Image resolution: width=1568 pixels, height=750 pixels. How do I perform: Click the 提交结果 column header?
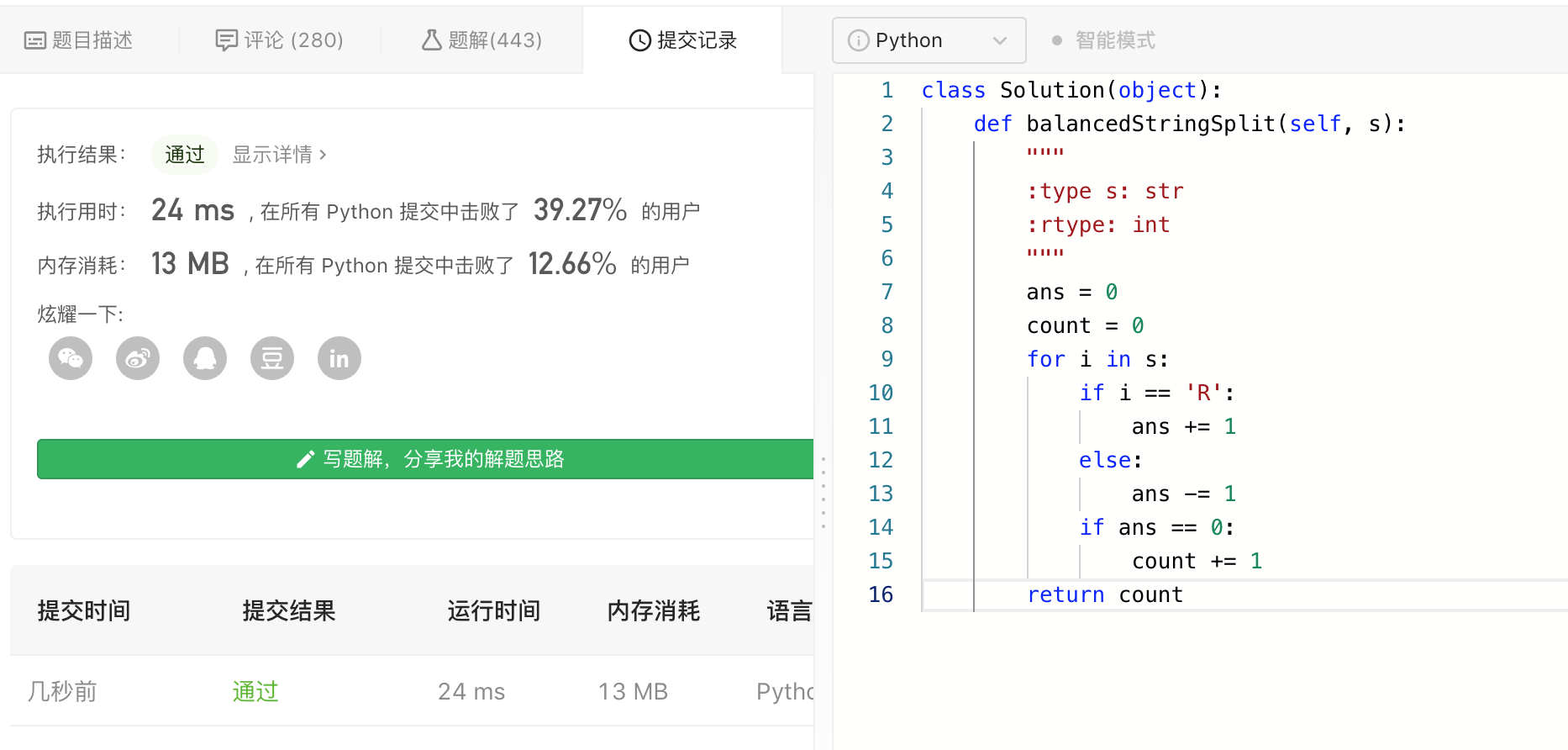(x=289, y=610)
